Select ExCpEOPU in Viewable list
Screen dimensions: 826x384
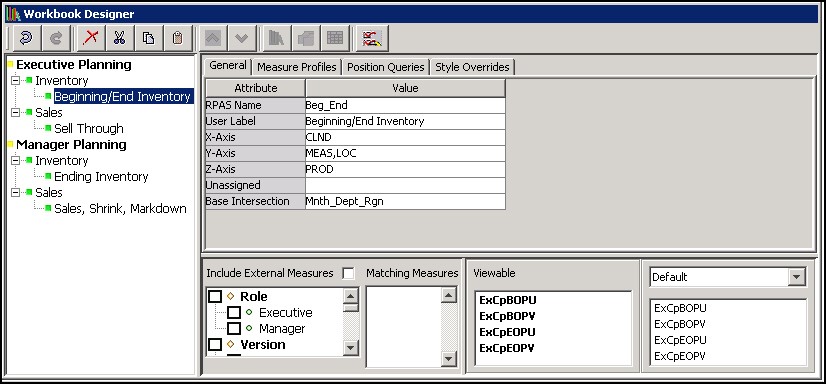coord(507,332)
